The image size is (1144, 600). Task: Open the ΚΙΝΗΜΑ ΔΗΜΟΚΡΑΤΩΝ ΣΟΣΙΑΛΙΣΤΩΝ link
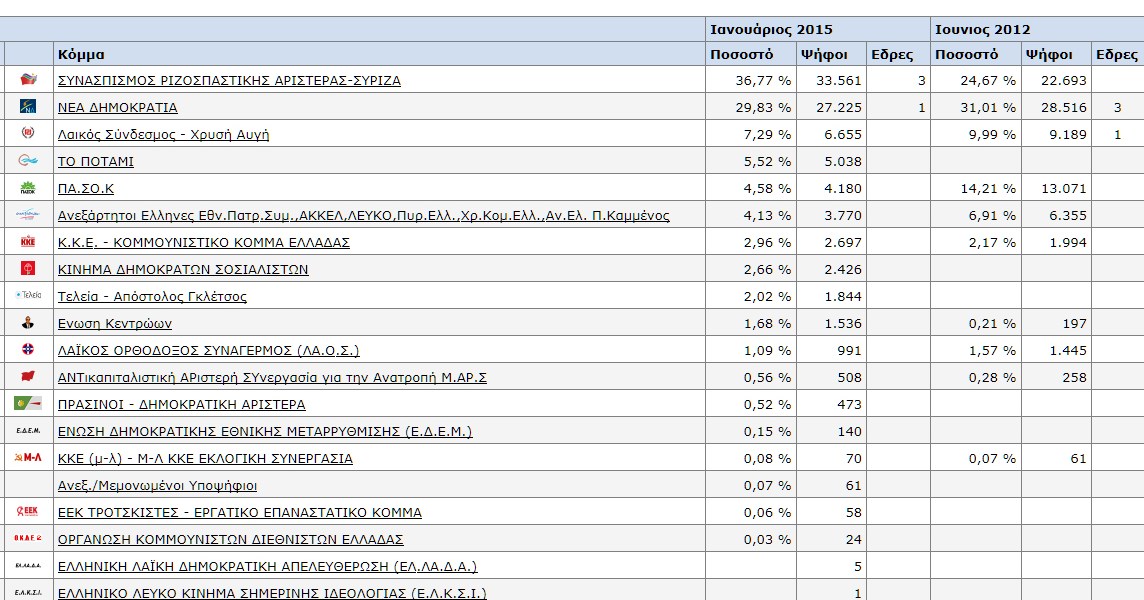tap(183, 269)
